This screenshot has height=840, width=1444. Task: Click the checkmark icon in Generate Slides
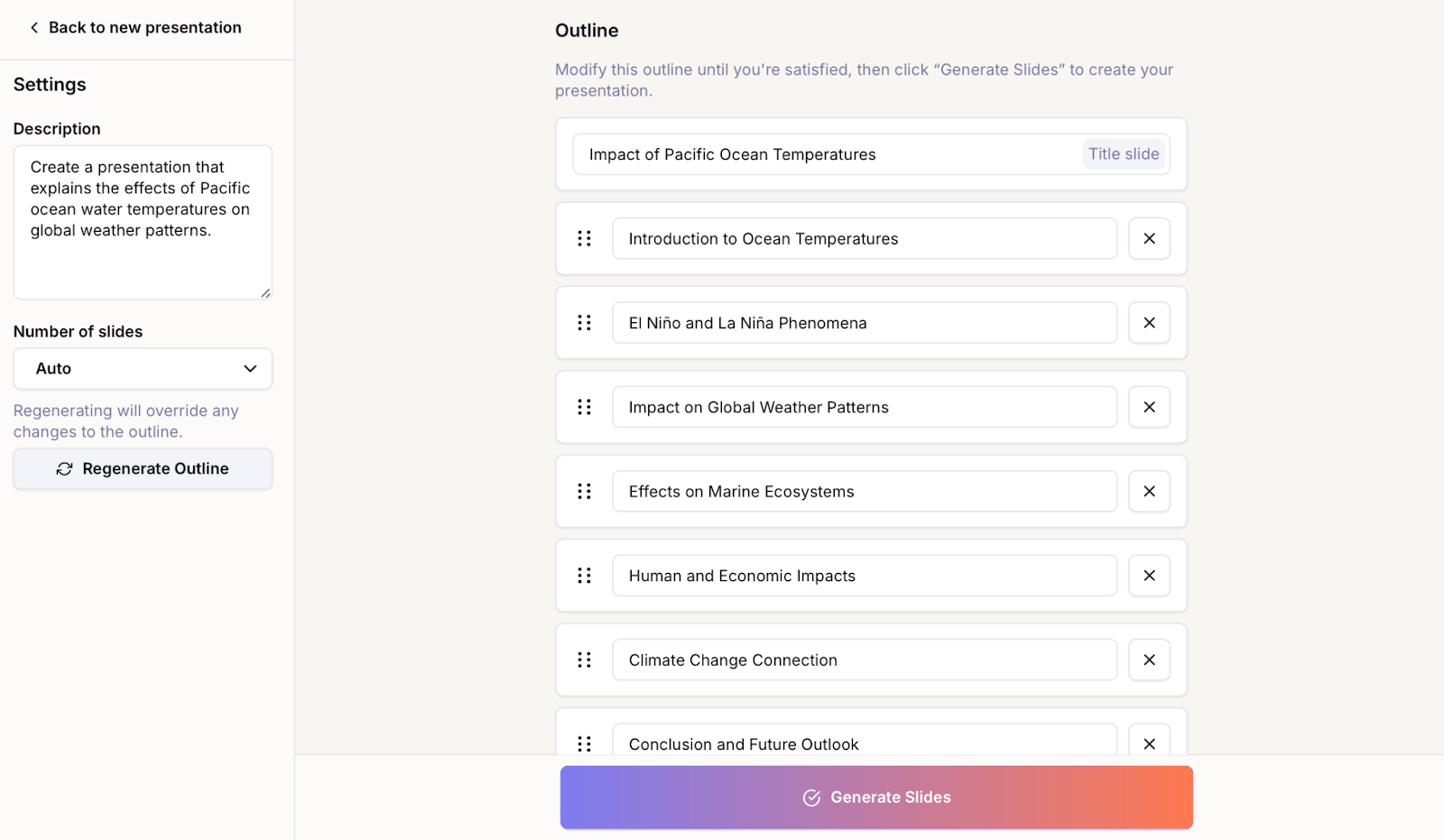(811, 798)
